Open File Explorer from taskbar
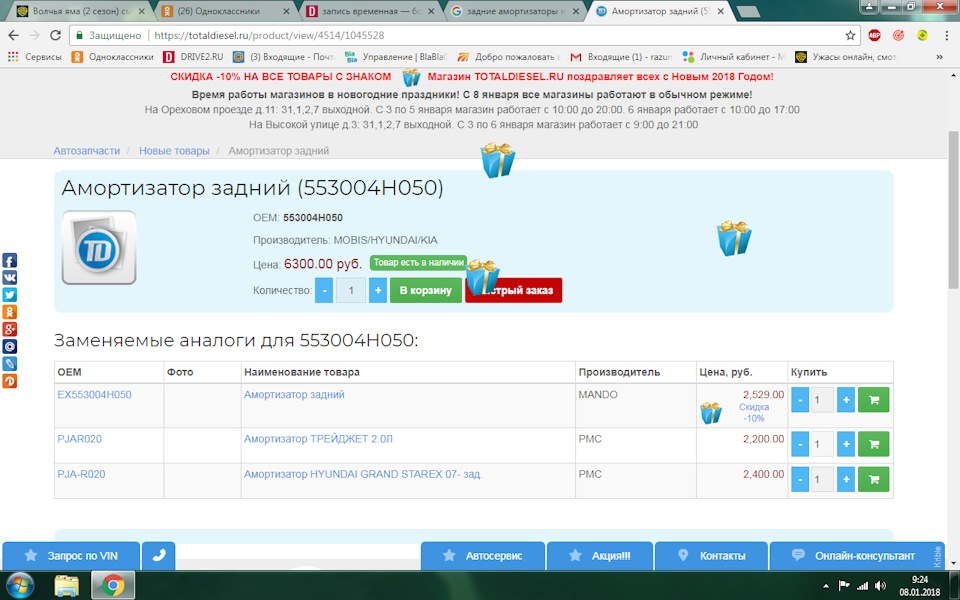Viewport: 960px width, 600px height. (66, 586)
